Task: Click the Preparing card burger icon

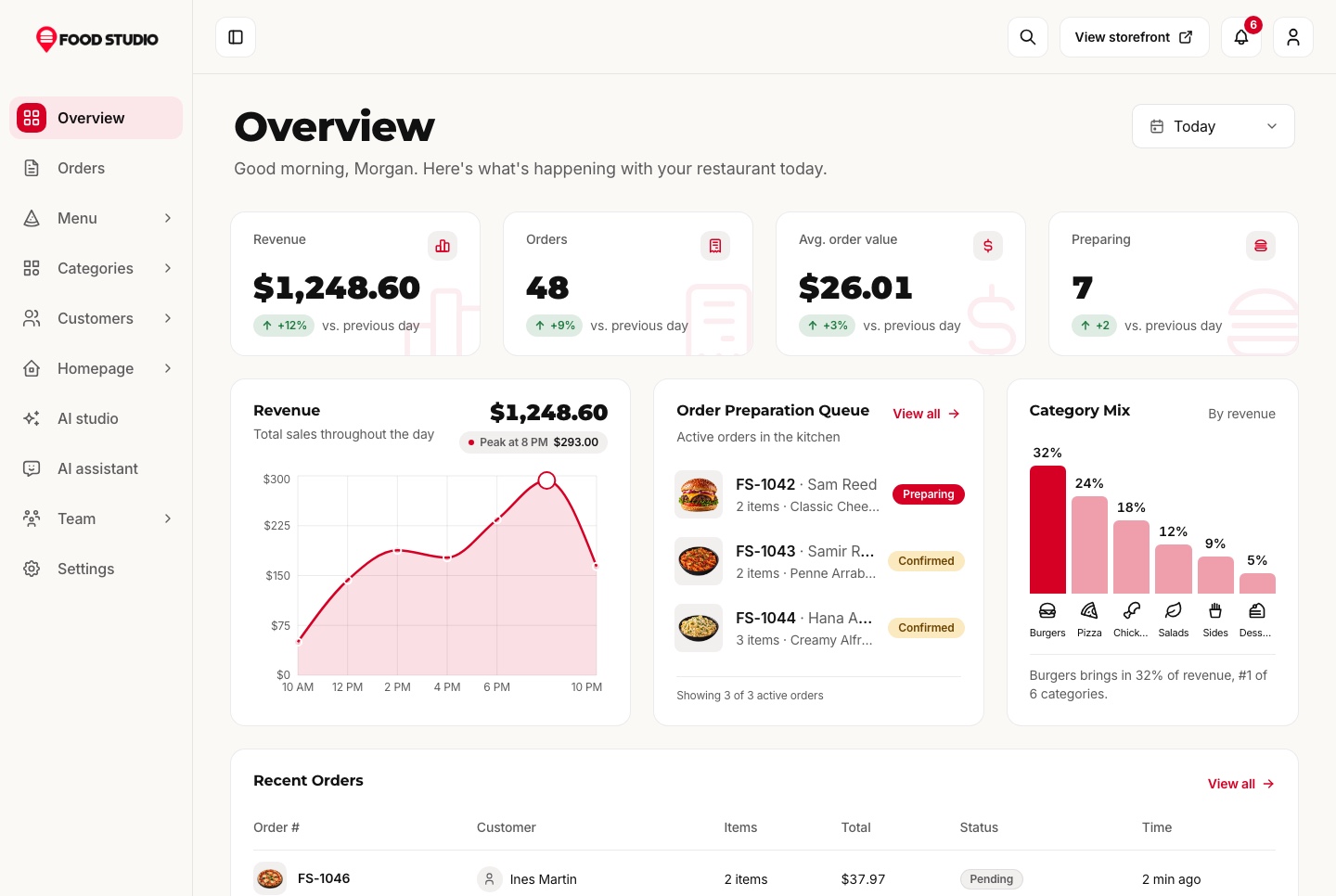Action: pos(1261,246)
